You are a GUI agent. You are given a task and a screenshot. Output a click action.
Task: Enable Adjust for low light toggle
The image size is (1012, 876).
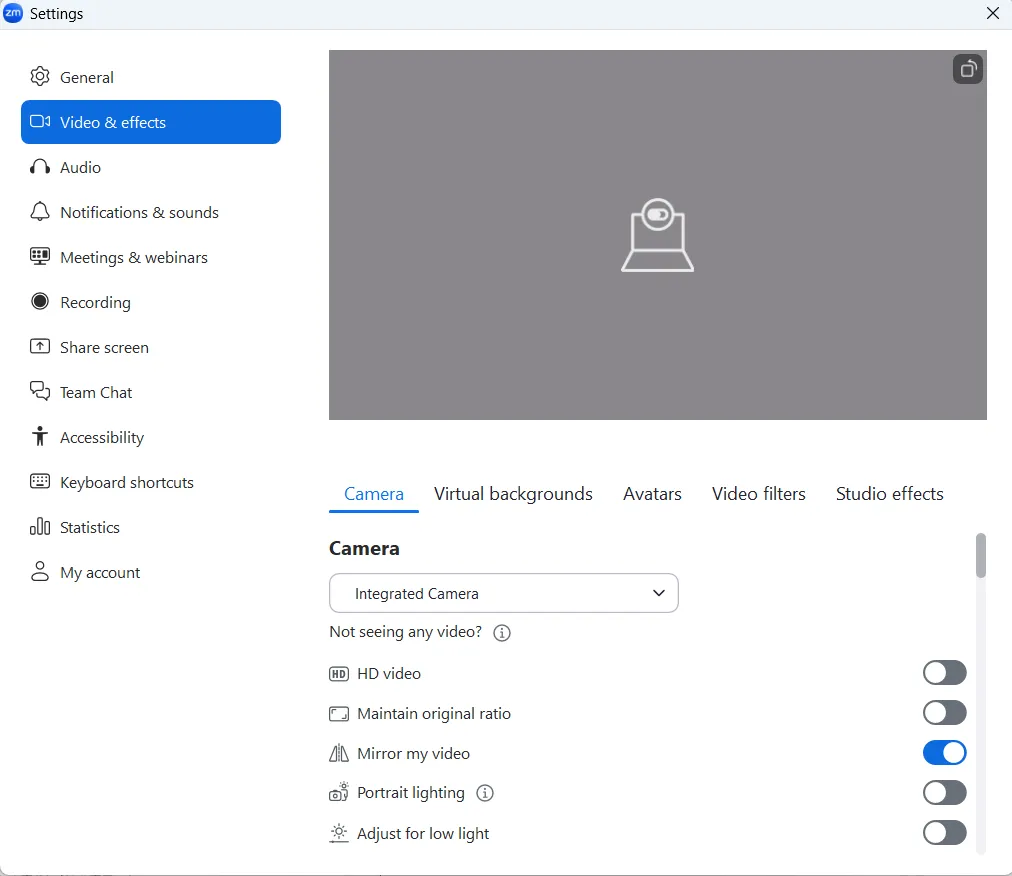click(x=944, y=833)
